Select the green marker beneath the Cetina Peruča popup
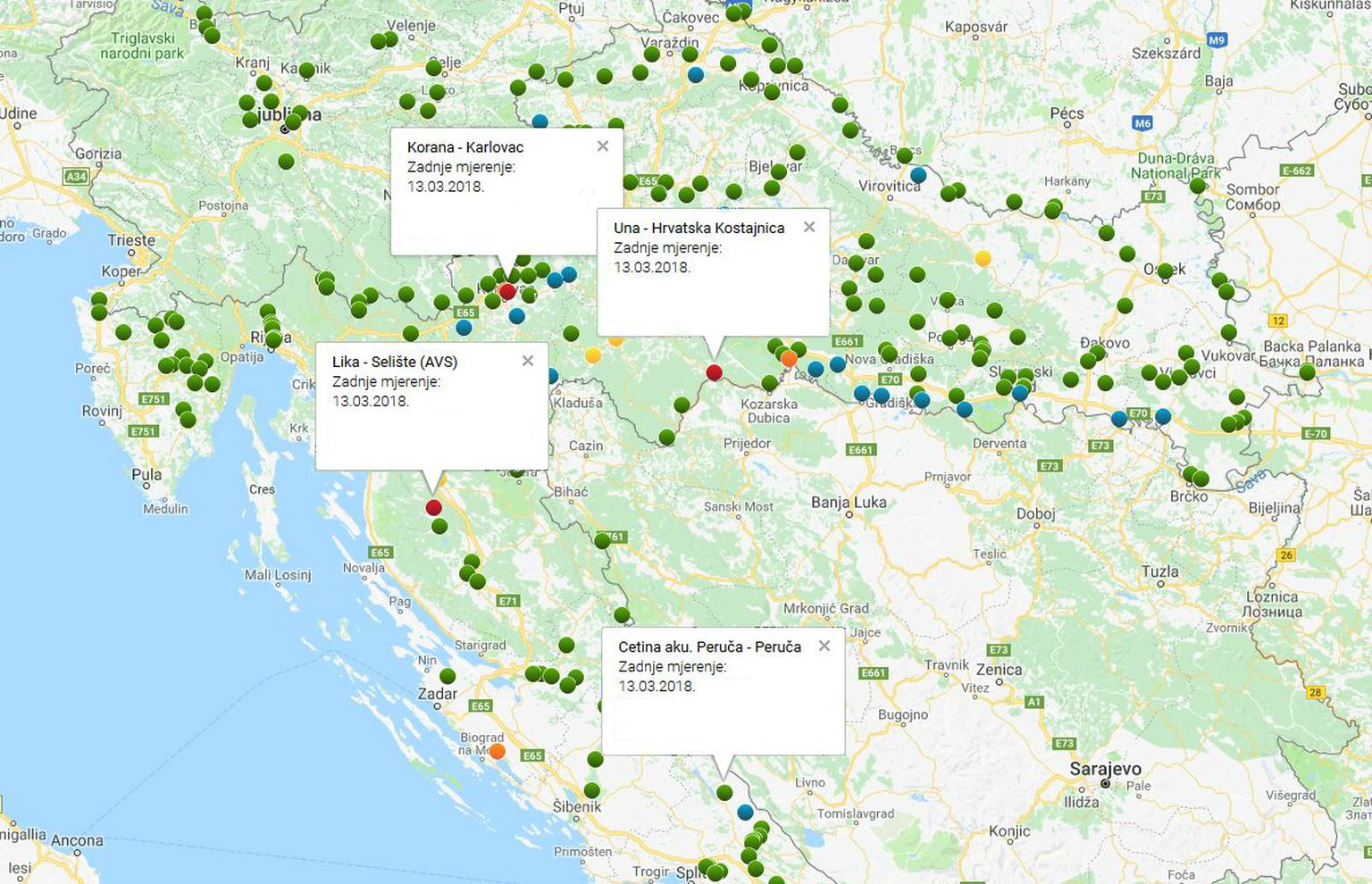 724,792
